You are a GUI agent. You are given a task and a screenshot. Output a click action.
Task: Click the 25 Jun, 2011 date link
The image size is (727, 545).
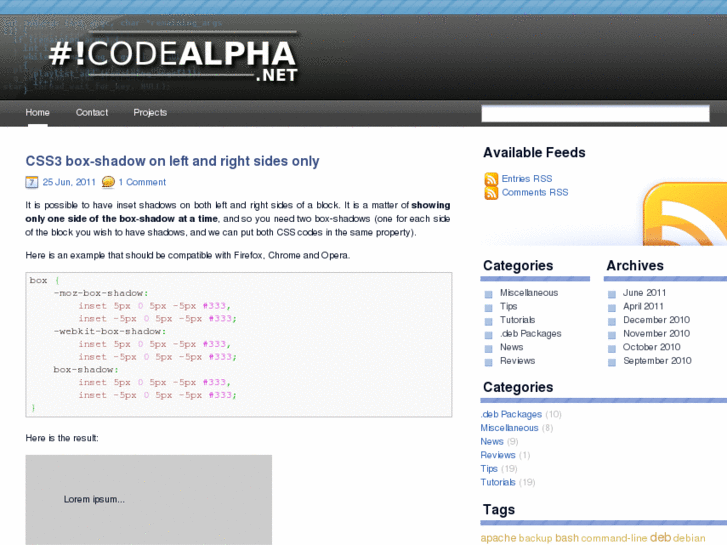[69, 182]
